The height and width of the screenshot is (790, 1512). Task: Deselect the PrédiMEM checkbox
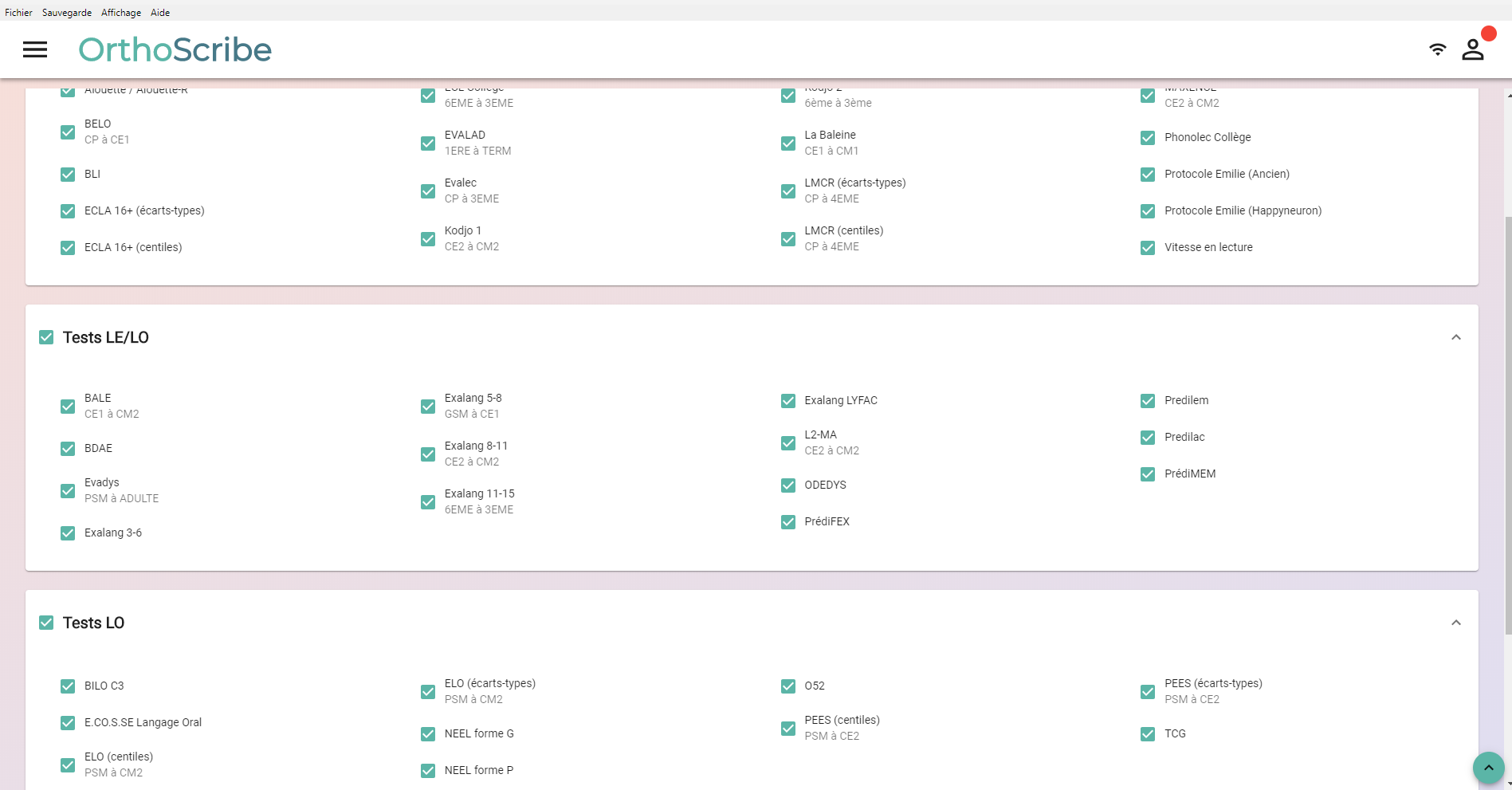[x=1148, y=474]
